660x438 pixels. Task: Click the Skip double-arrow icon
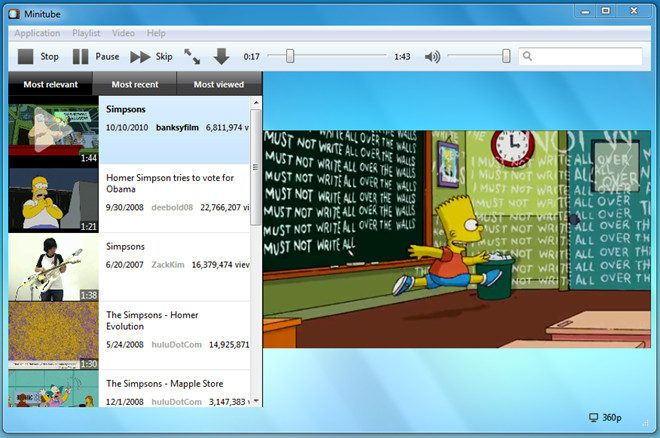140,56
